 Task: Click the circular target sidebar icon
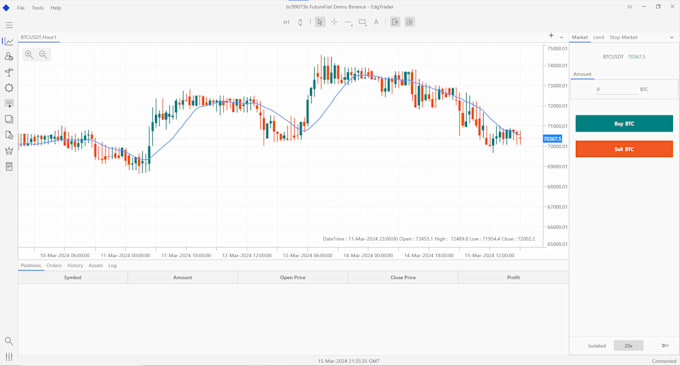(9, 88)
